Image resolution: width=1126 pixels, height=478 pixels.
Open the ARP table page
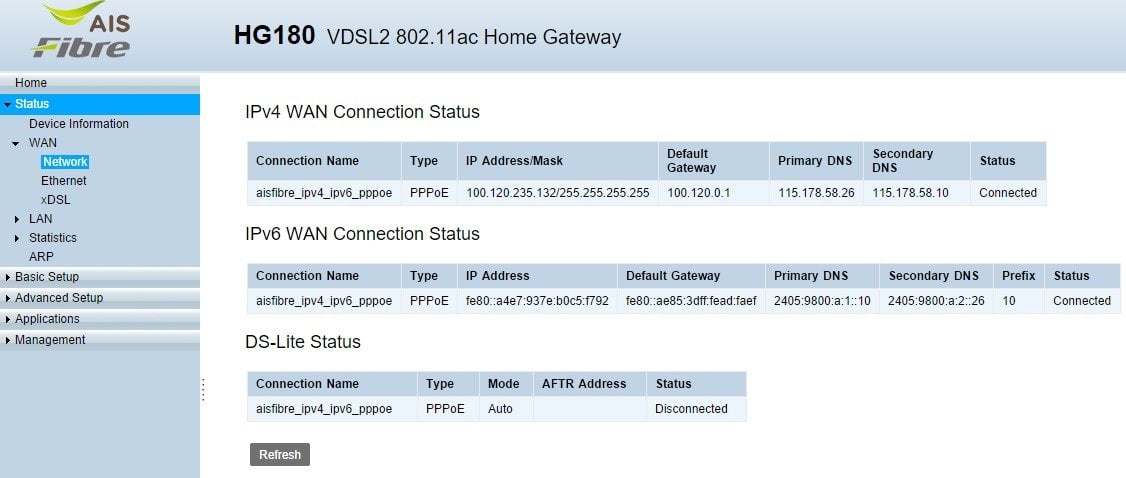(41, 257)
